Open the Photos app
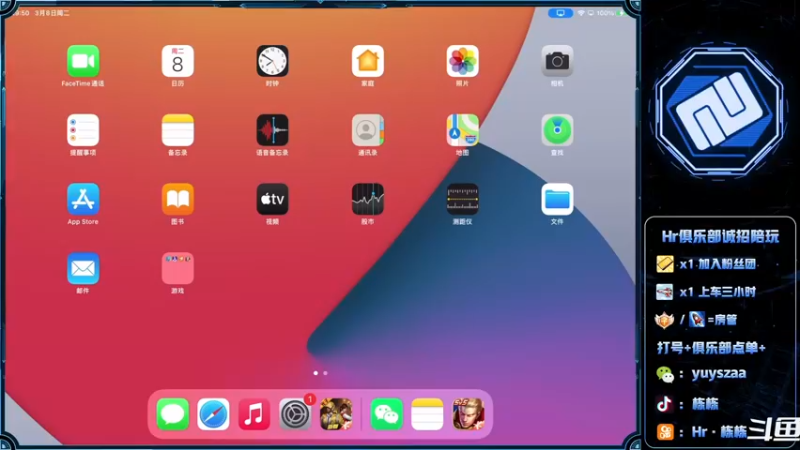 point(462,61)
